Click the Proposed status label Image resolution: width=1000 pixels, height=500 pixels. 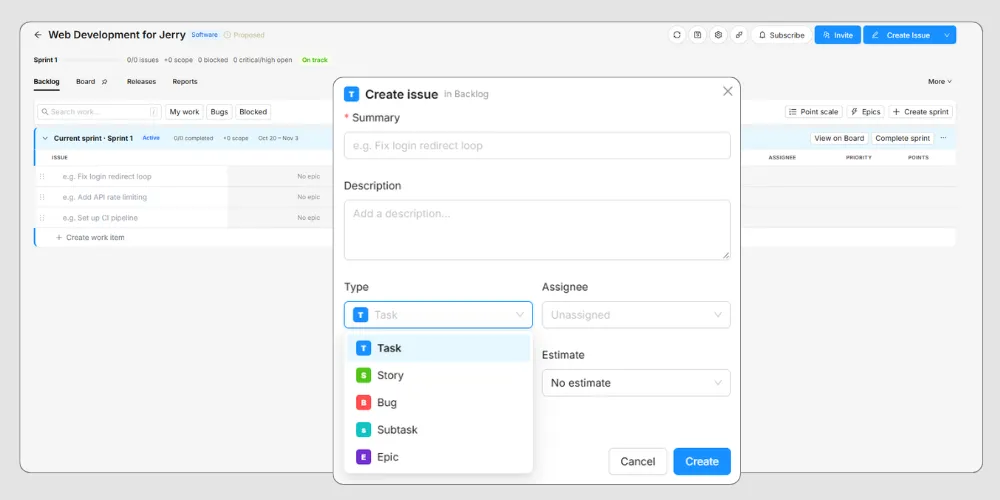click(244, 35)
